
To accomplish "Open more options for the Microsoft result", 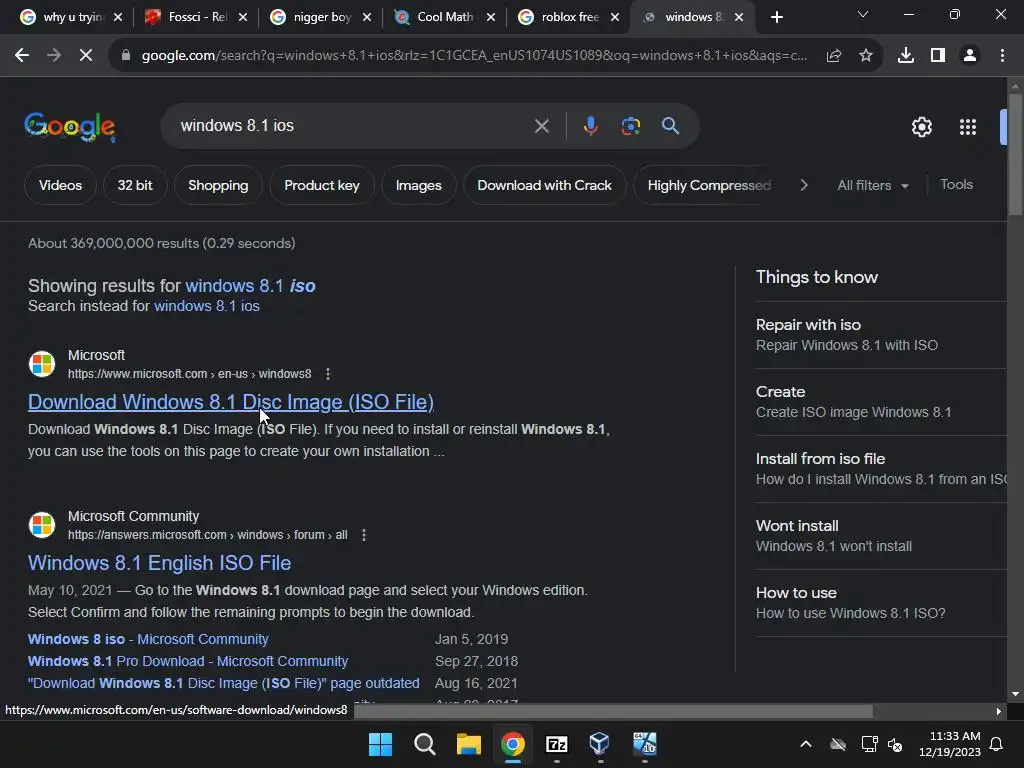I will pos(328,374).
